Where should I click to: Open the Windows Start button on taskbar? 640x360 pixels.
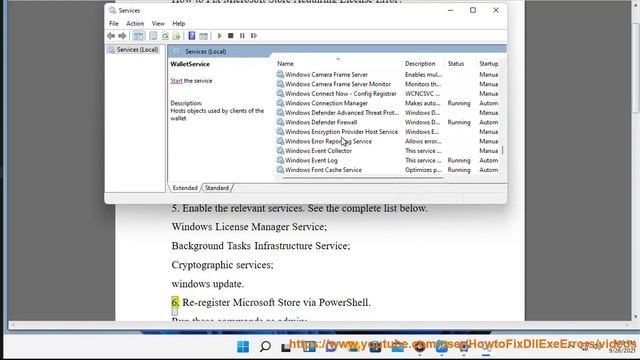point(243,347)
